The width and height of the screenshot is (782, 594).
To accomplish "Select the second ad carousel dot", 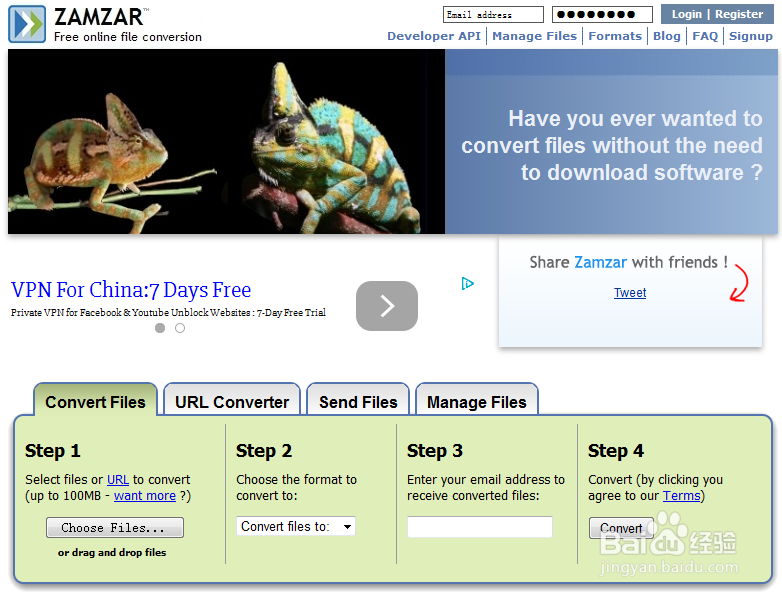I will click(180, 328).
